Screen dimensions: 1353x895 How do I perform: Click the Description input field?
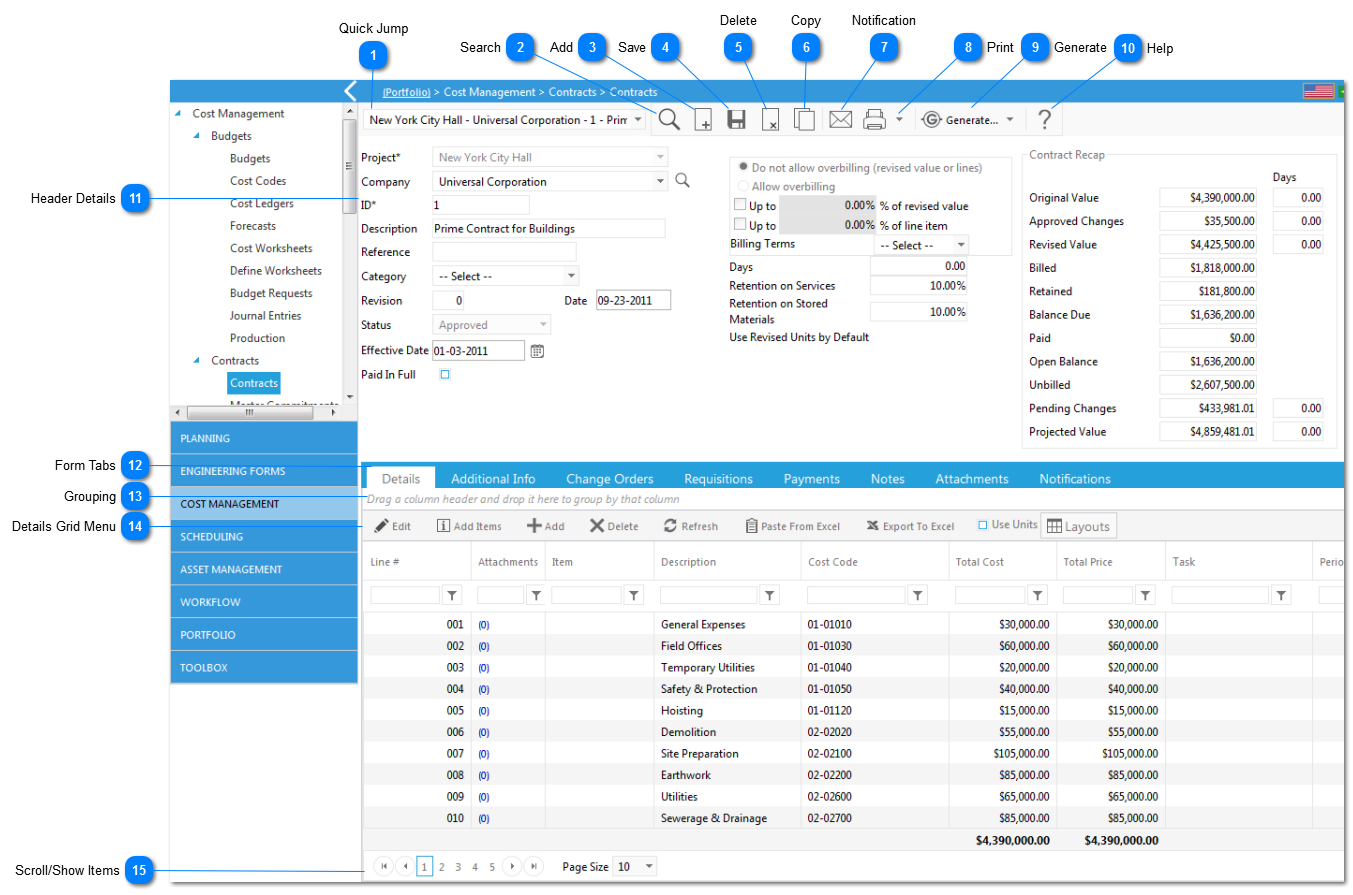pos(548,228)
